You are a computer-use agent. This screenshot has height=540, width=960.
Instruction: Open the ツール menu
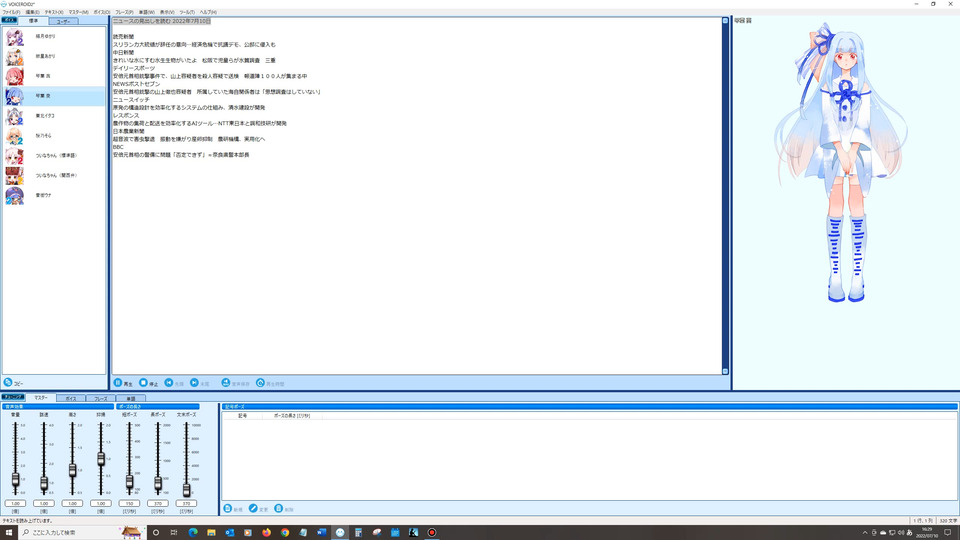coord(187,12)
